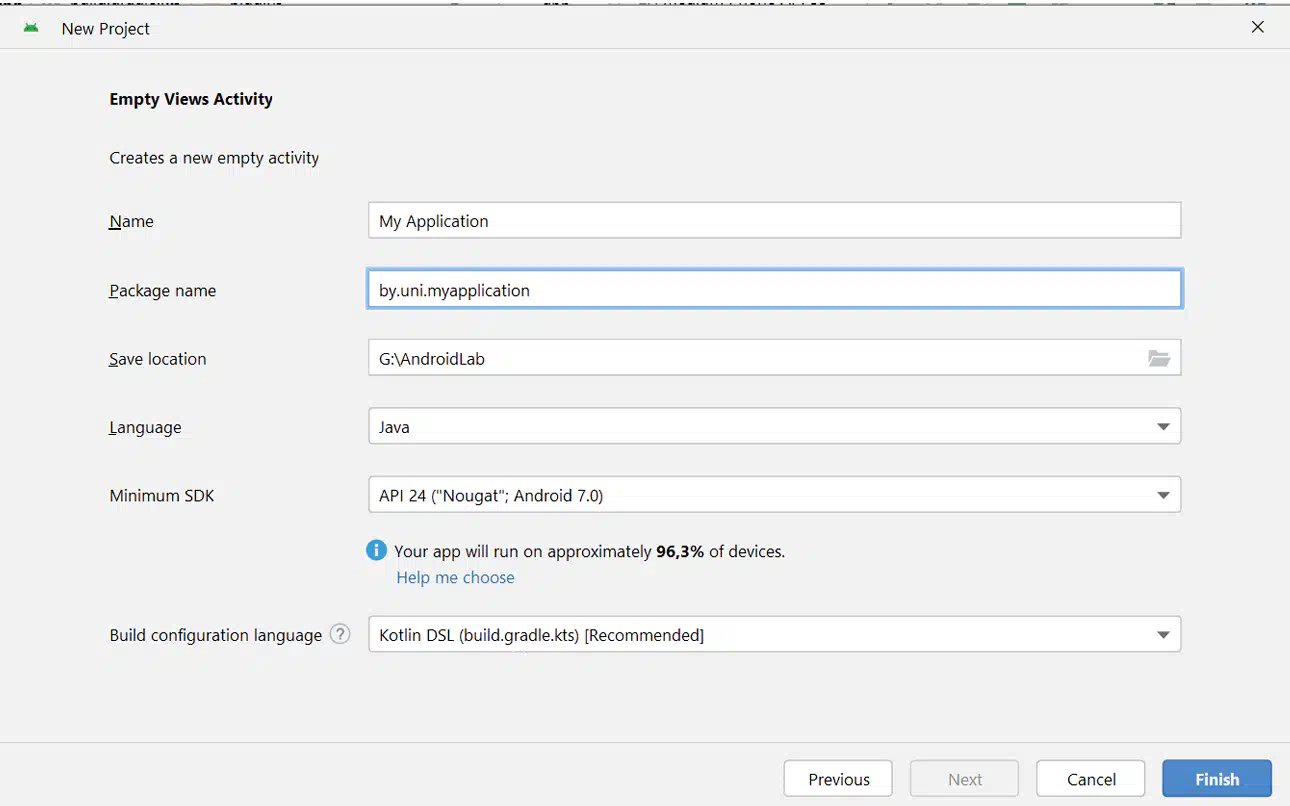
Task: Click the Android logo in the title bar
Action: pos(31,28)
